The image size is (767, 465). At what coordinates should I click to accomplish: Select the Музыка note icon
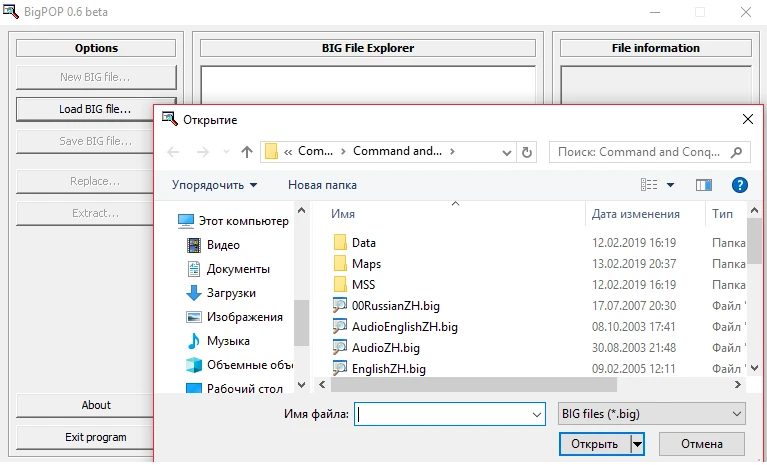pos(194,341)
